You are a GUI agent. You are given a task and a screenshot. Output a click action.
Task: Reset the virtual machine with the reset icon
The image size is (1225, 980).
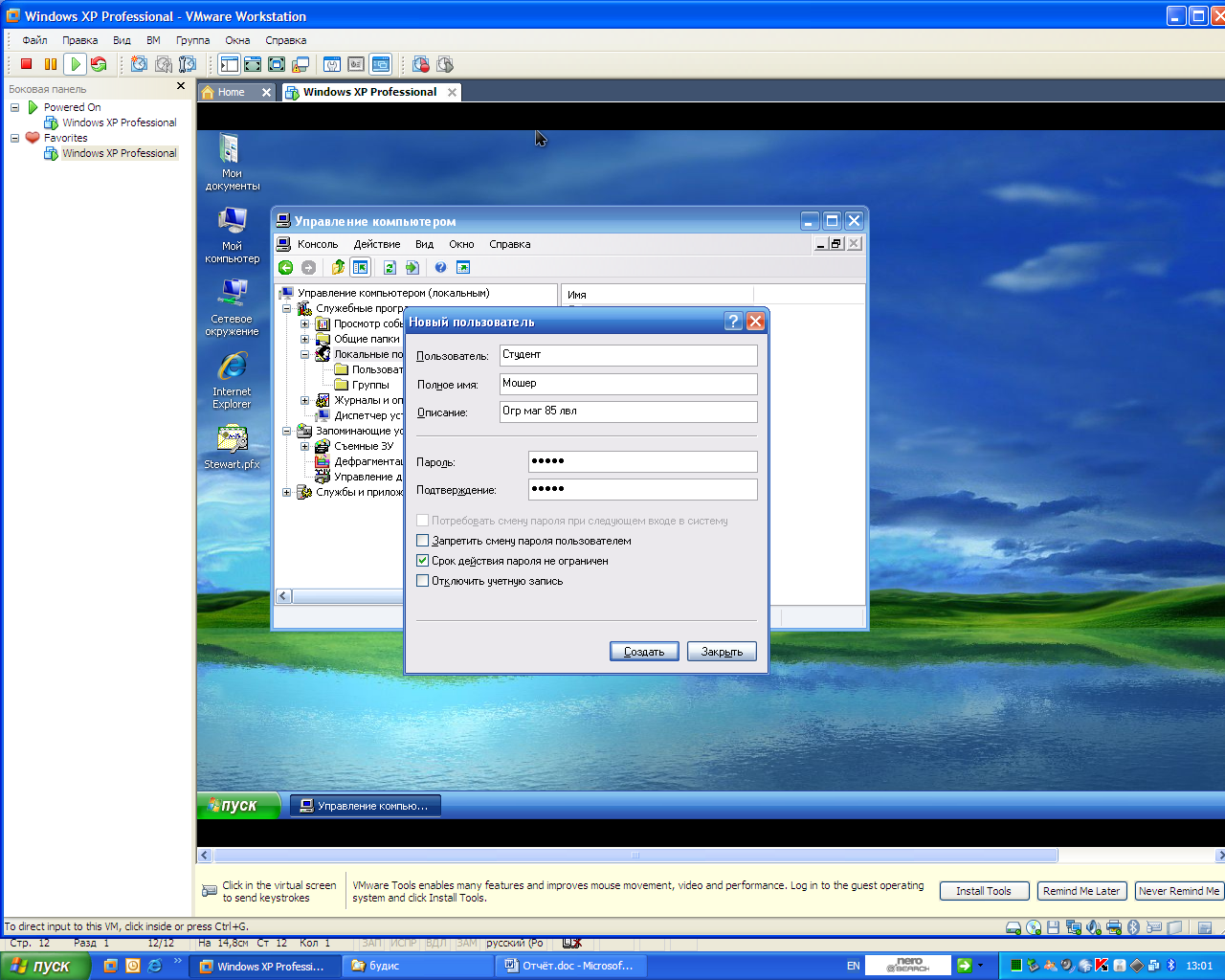pyautogui.click(x=99, y=64)
